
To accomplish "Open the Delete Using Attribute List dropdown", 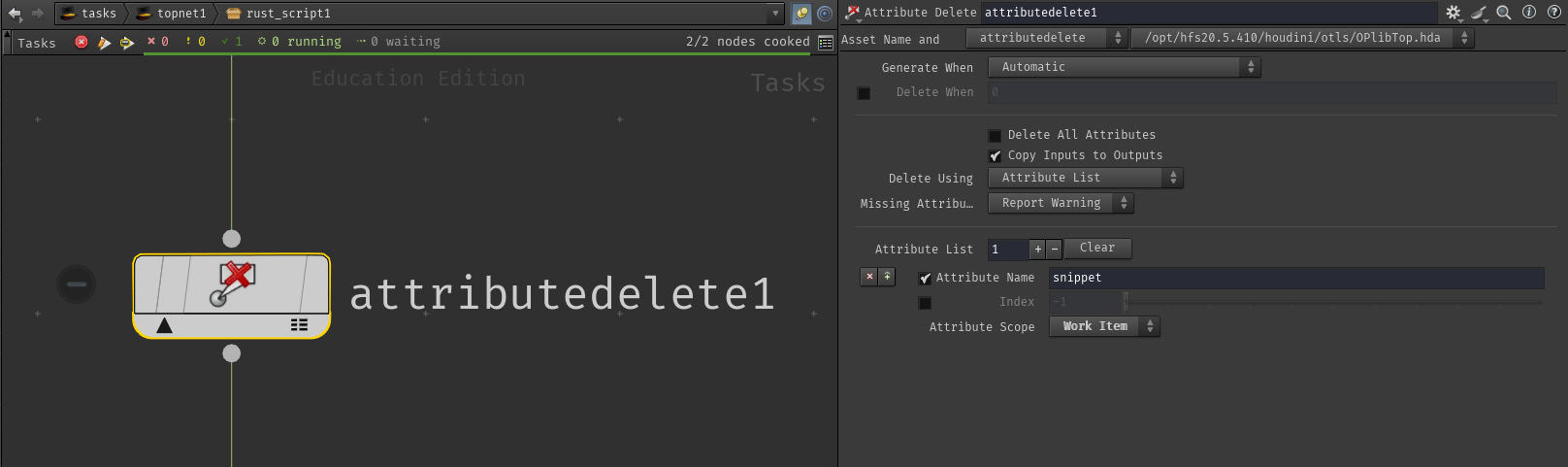I will point(1086,178).
